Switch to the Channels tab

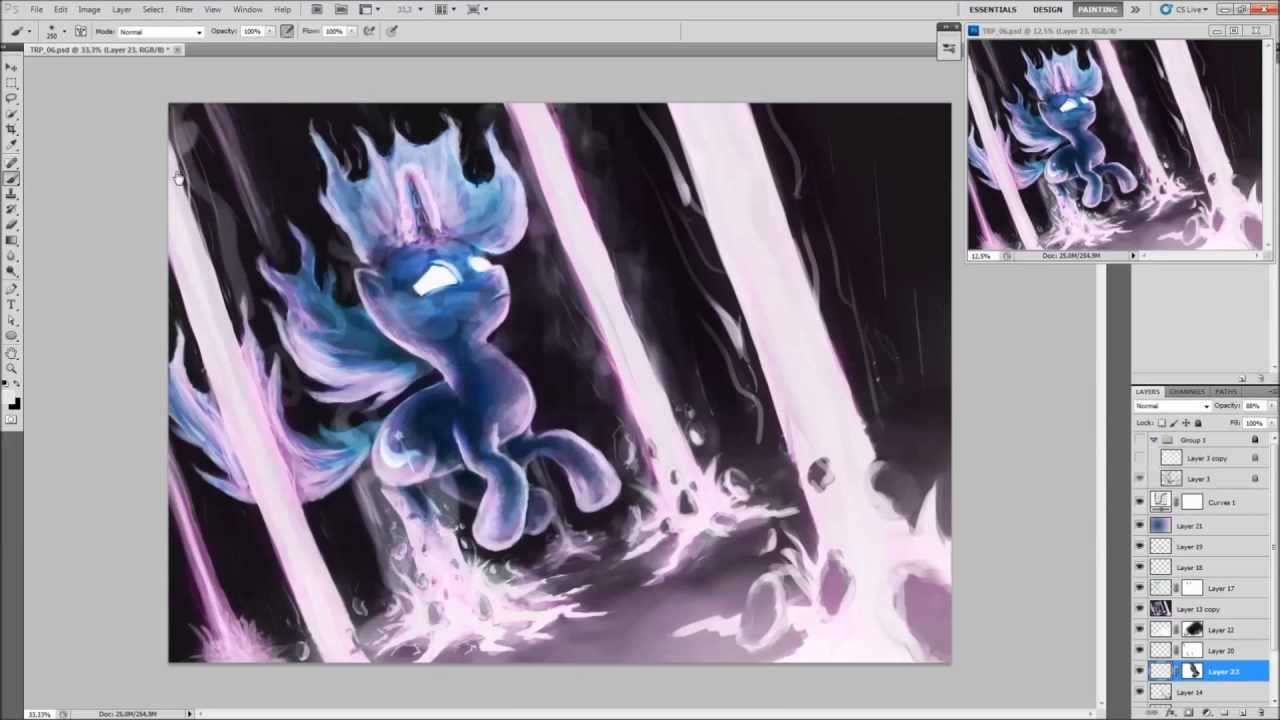1187,392
